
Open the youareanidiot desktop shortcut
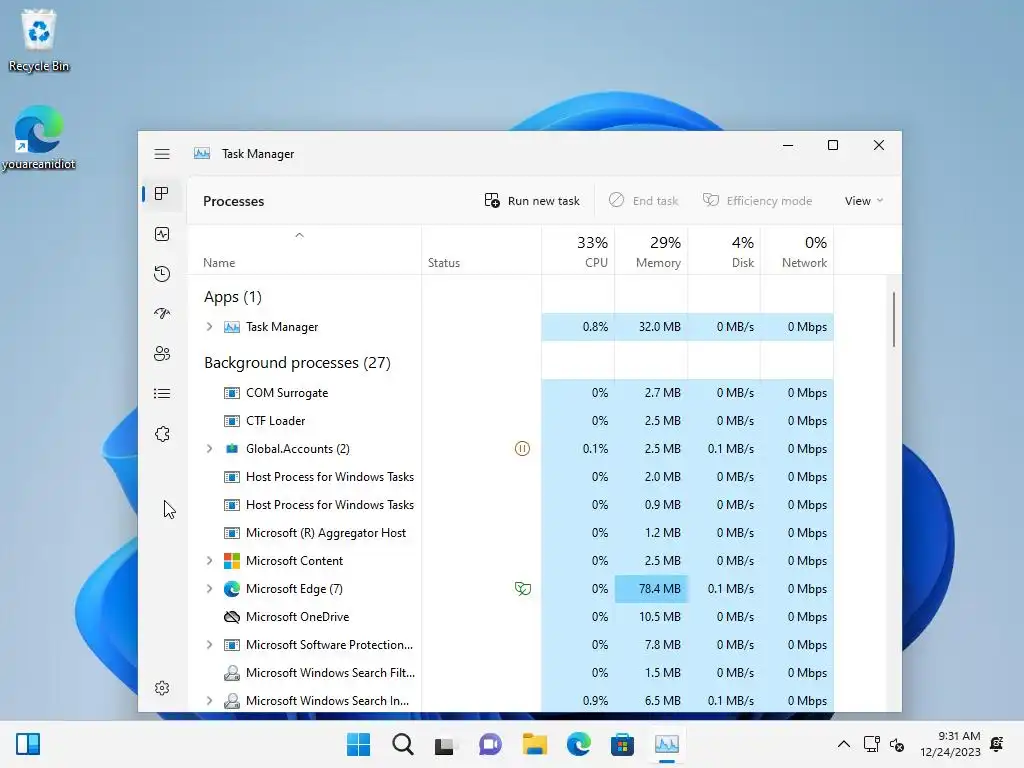[x=39, y=137]
